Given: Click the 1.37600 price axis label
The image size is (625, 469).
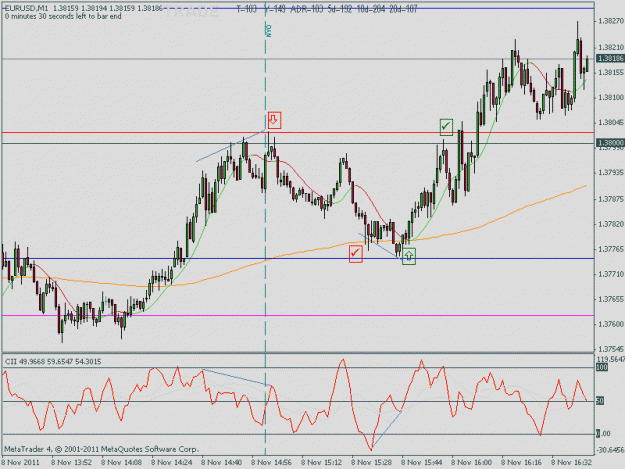Looking at the screenshot, I should 611,324.
